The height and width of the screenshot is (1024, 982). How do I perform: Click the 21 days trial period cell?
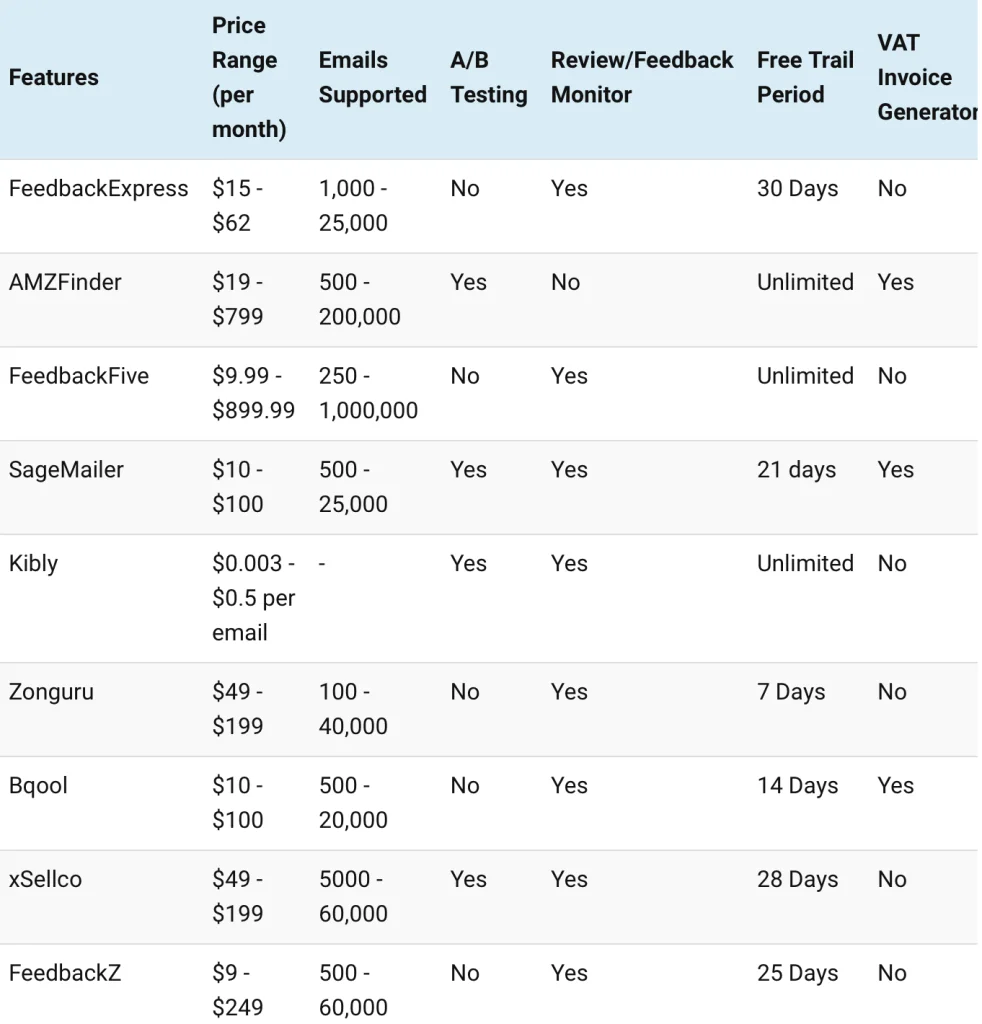point(796,470)
